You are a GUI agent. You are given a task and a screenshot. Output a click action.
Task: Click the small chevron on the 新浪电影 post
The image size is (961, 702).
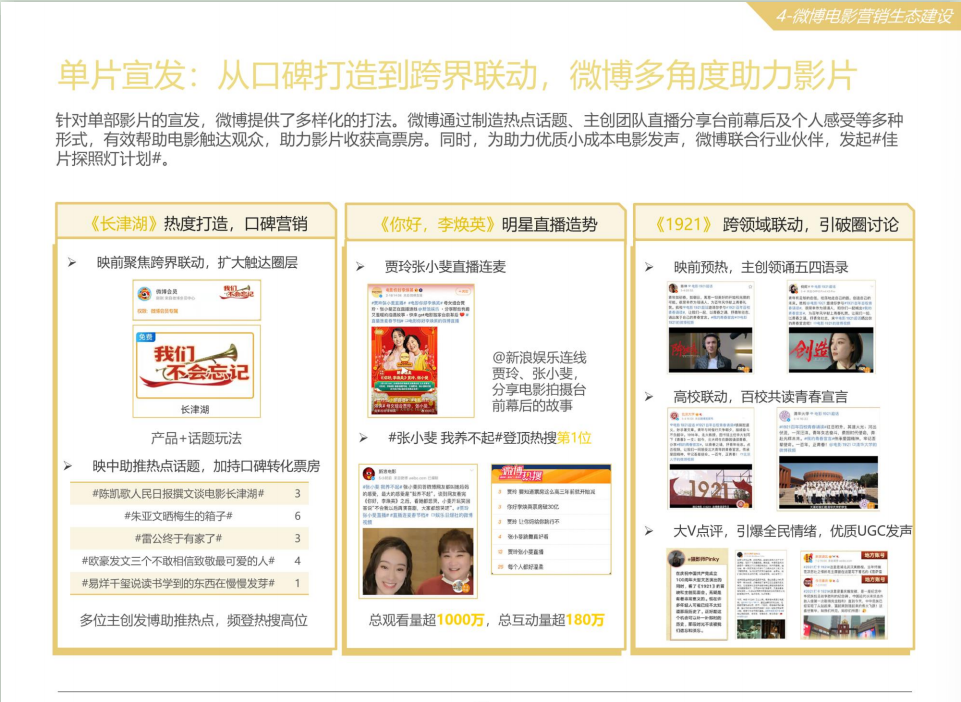(471, 470)
